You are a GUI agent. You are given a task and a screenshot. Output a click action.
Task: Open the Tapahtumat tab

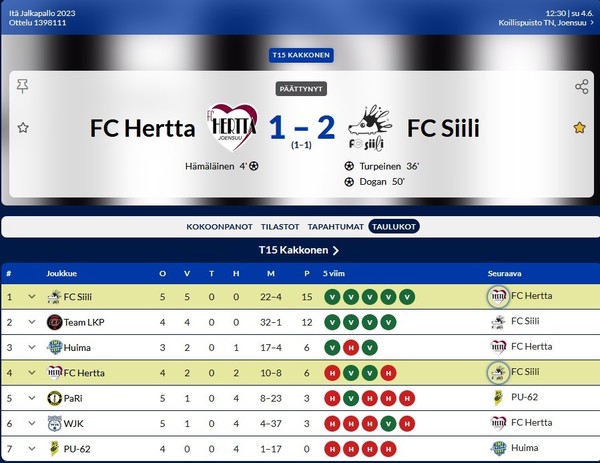click(x=336, y=227)
